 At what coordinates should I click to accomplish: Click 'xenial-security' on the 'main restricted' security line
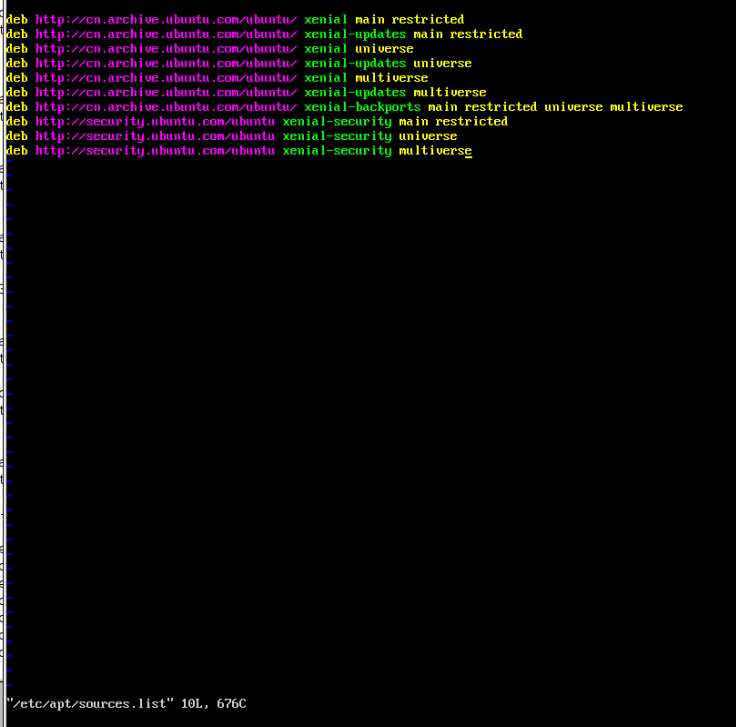[337, 122]
